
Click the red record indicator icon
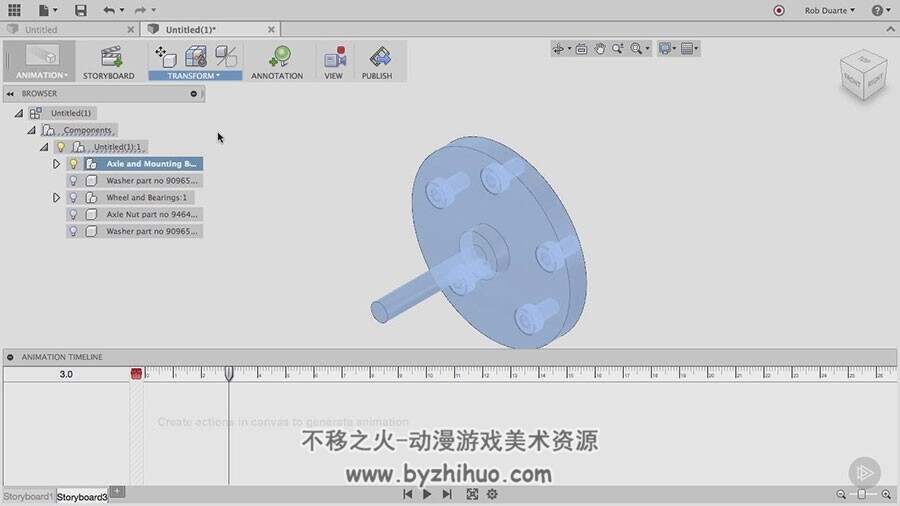coord(779,10)
